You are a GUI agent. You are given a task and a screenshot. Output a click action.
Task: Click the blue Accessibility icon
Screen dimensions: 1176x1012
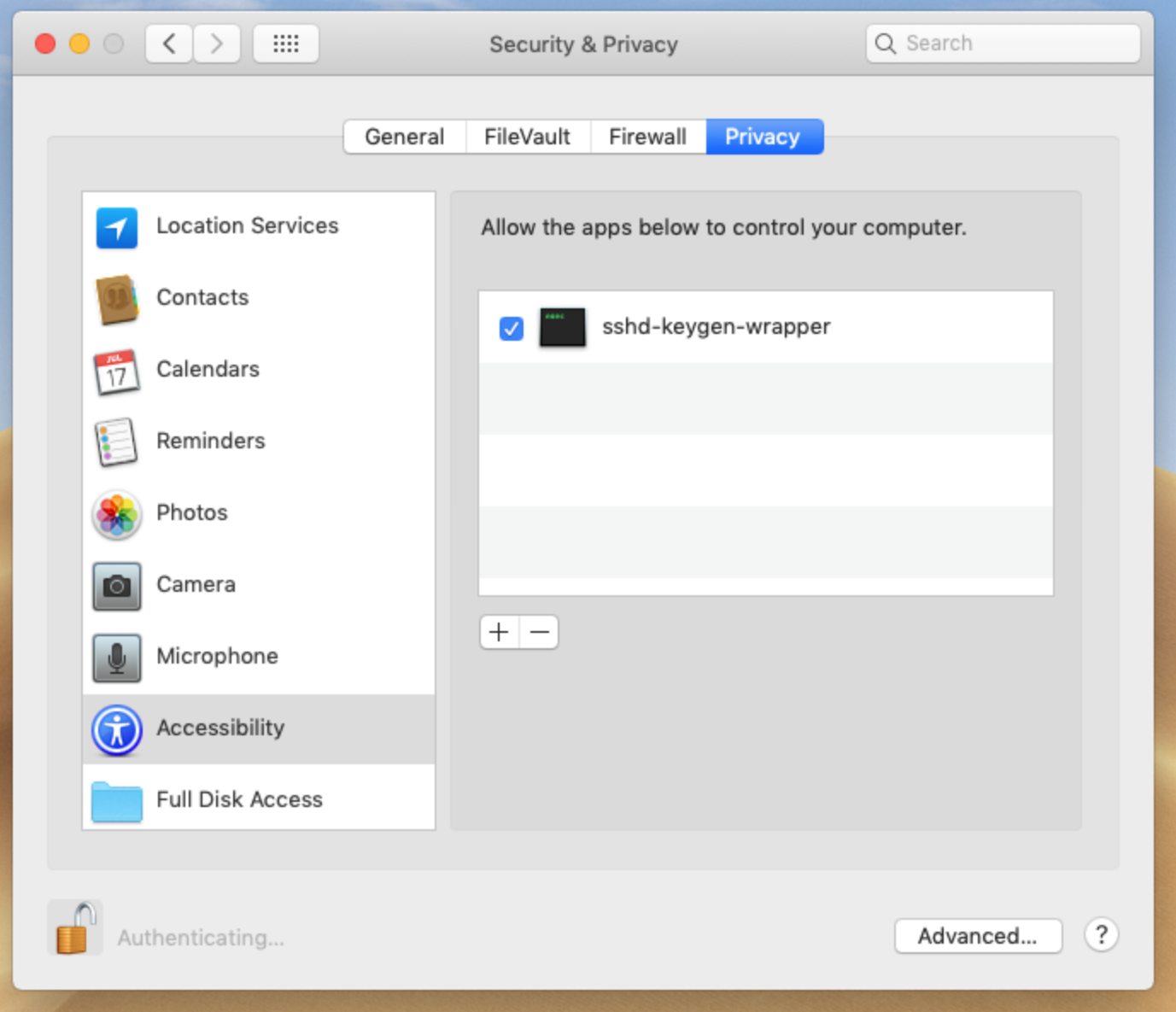pyautogui.click(x=117, y=730)
